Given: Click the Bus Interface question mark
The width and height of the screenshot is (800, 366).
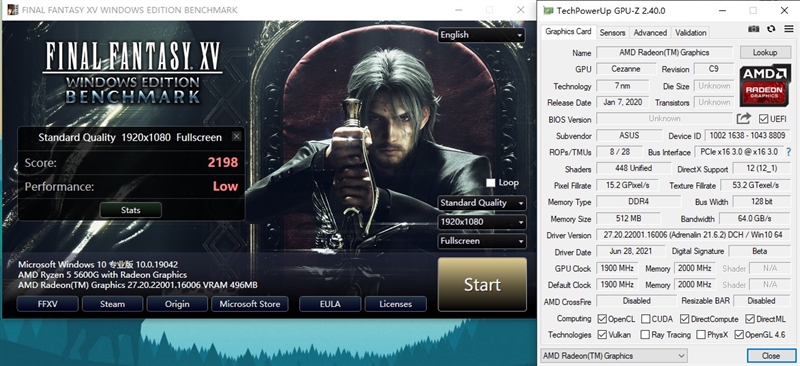Looking at the screenshot, I should point(788,152).
